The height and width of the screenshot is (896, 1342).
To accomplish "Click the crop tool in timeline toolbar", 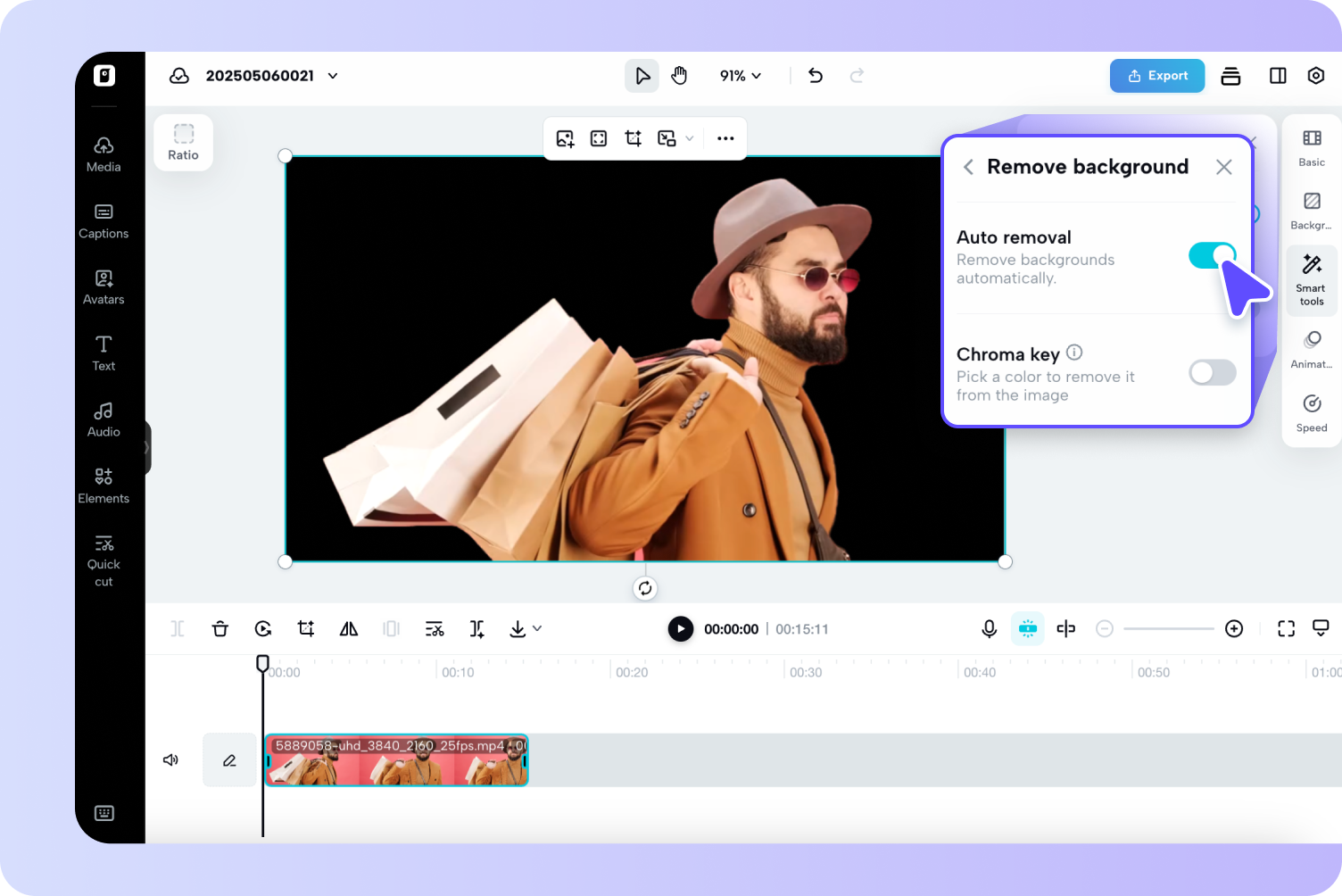I will tap(305, 629).
